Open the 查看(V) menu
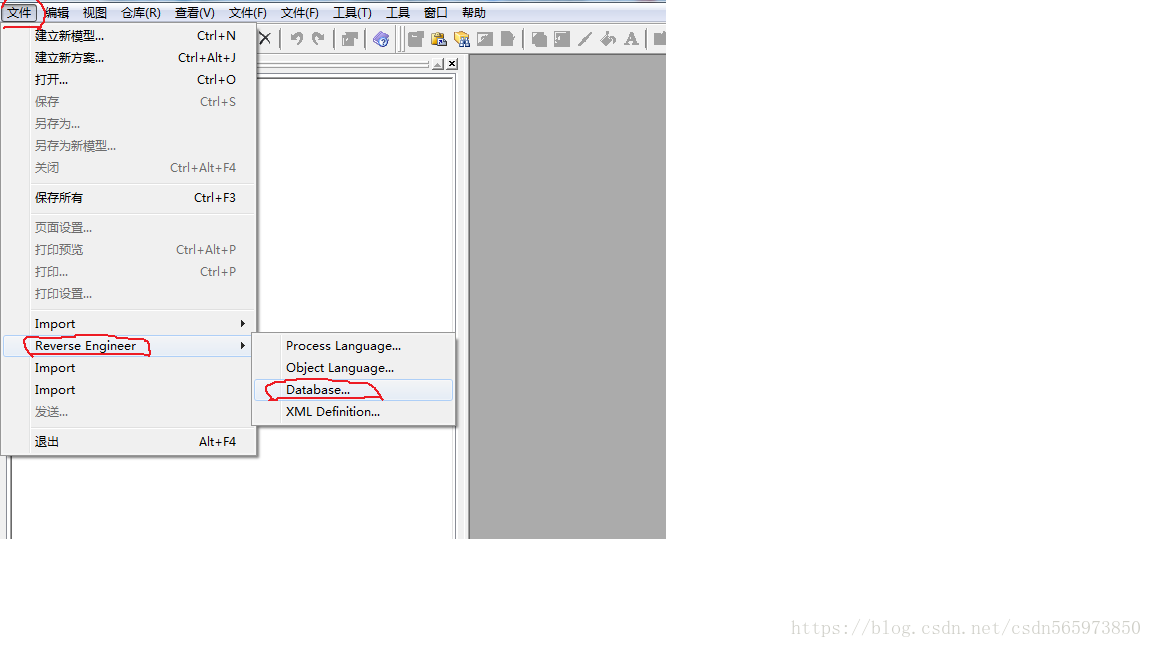The image size is (1152, 648). pyautogui.click(x=195, y=12)
